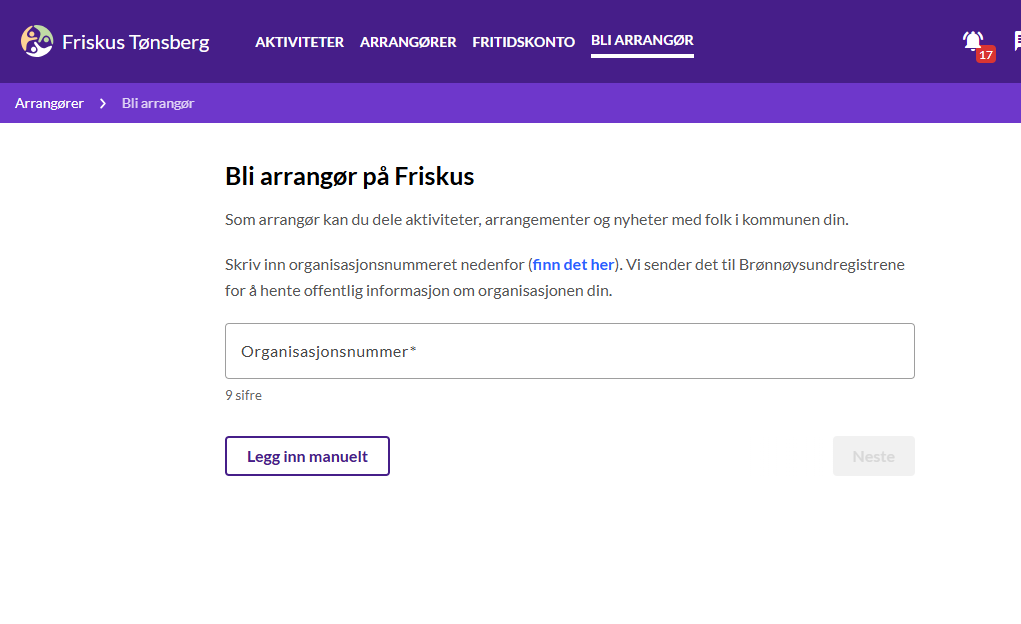Image resolution: width=1021 pixels, height=624 pixels.
Task: Open the notifications bell icon
Action: click(x=973, y=42)
